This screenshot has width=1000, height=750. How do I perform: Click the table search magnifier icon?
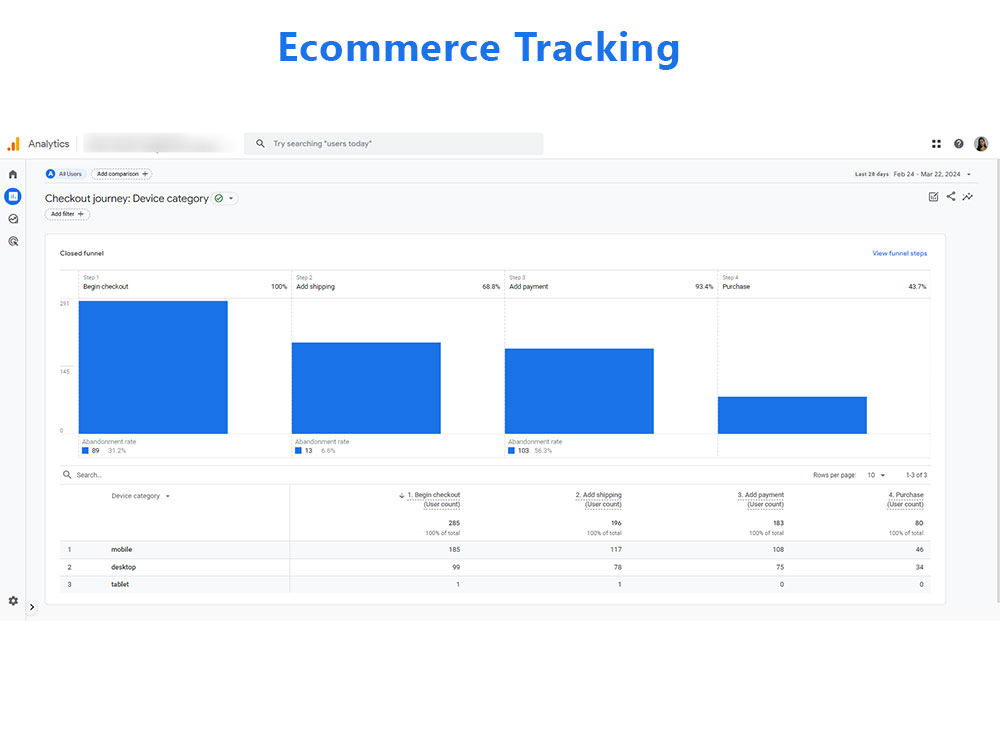point(67,475)
